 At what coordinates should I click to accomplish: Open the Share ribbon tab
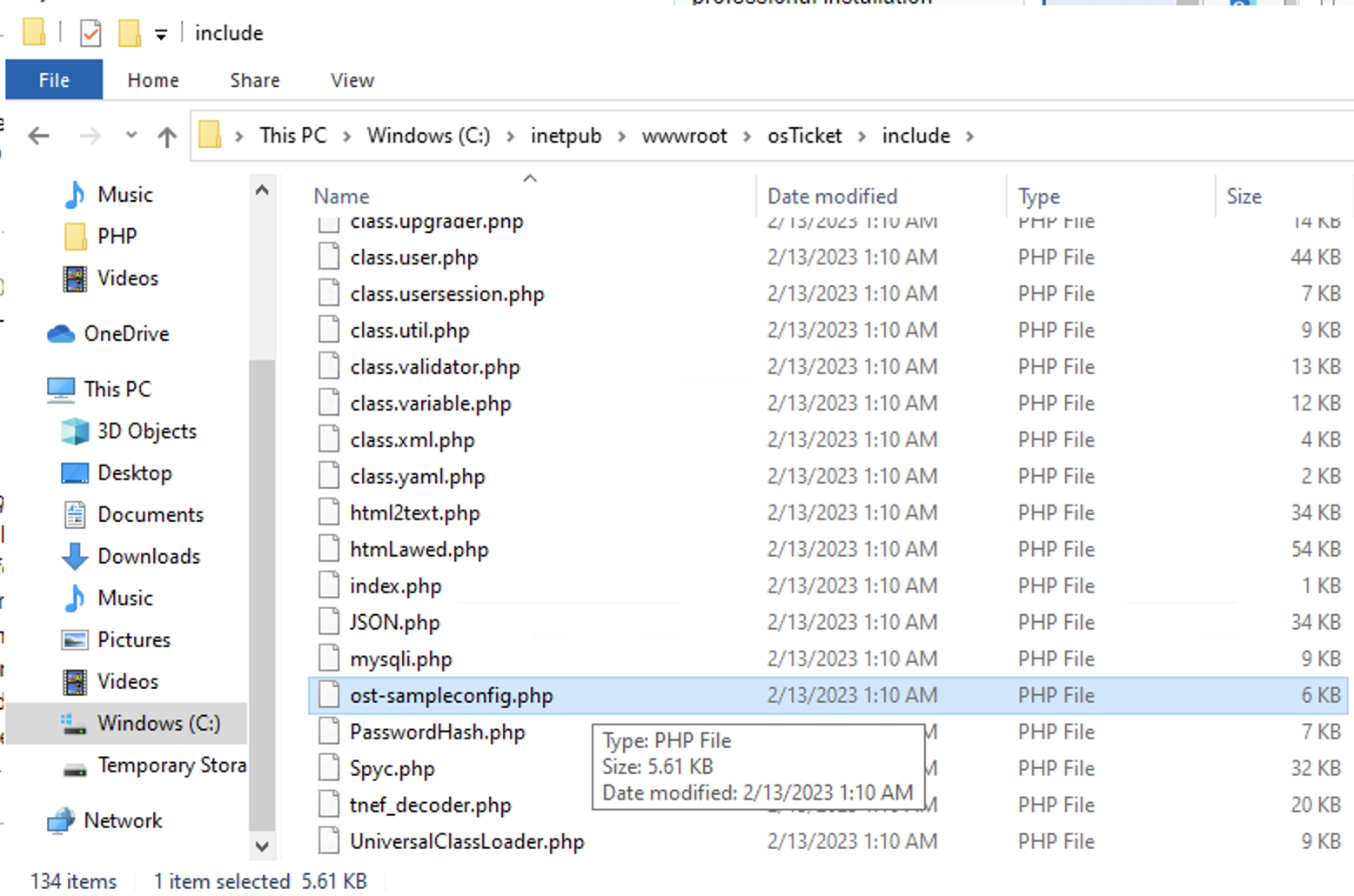click(255, 80)
